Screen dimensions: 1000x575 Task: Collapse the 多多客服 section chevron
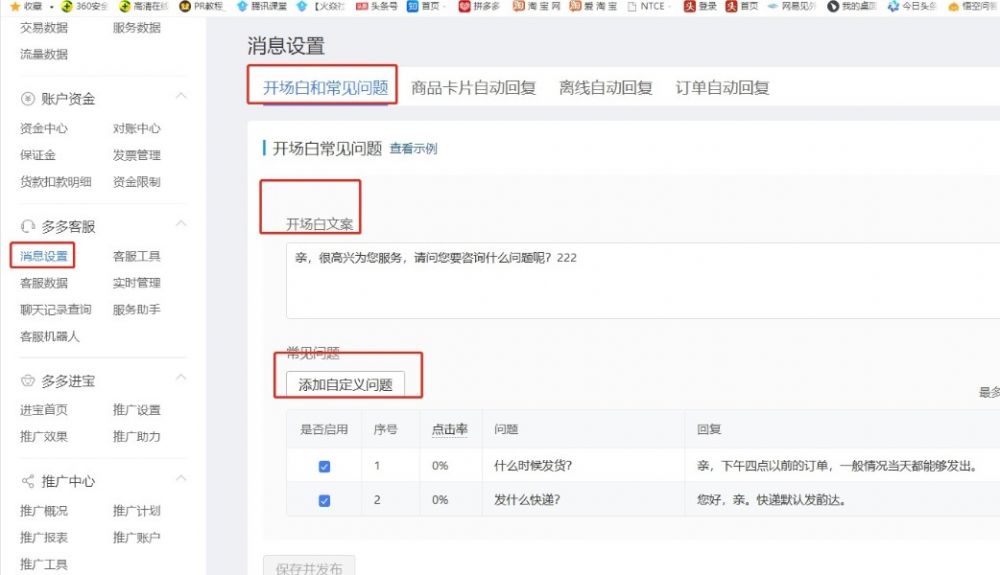click(x=181, y=223)
